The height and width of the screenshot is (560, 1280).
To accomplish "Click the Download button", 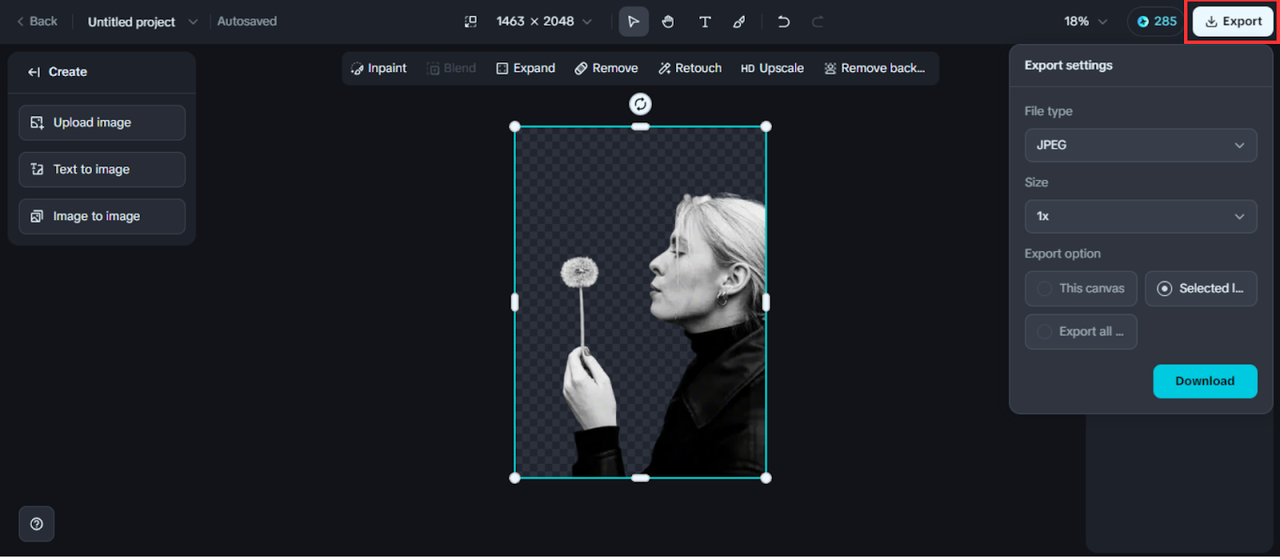I will [1205, 381].
